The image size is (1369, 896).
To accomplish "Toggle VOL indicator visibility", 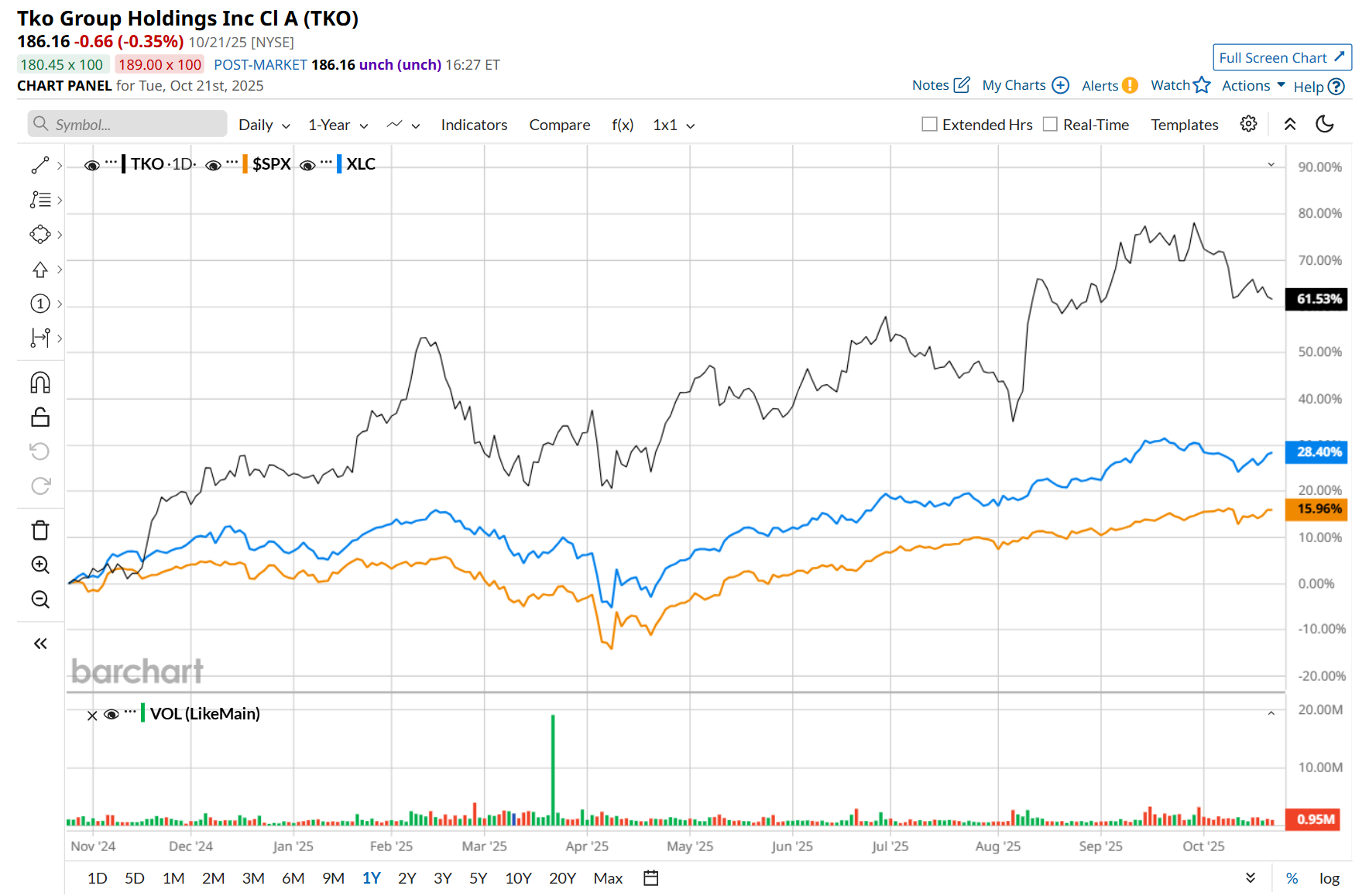I will (x=112, y=714).
